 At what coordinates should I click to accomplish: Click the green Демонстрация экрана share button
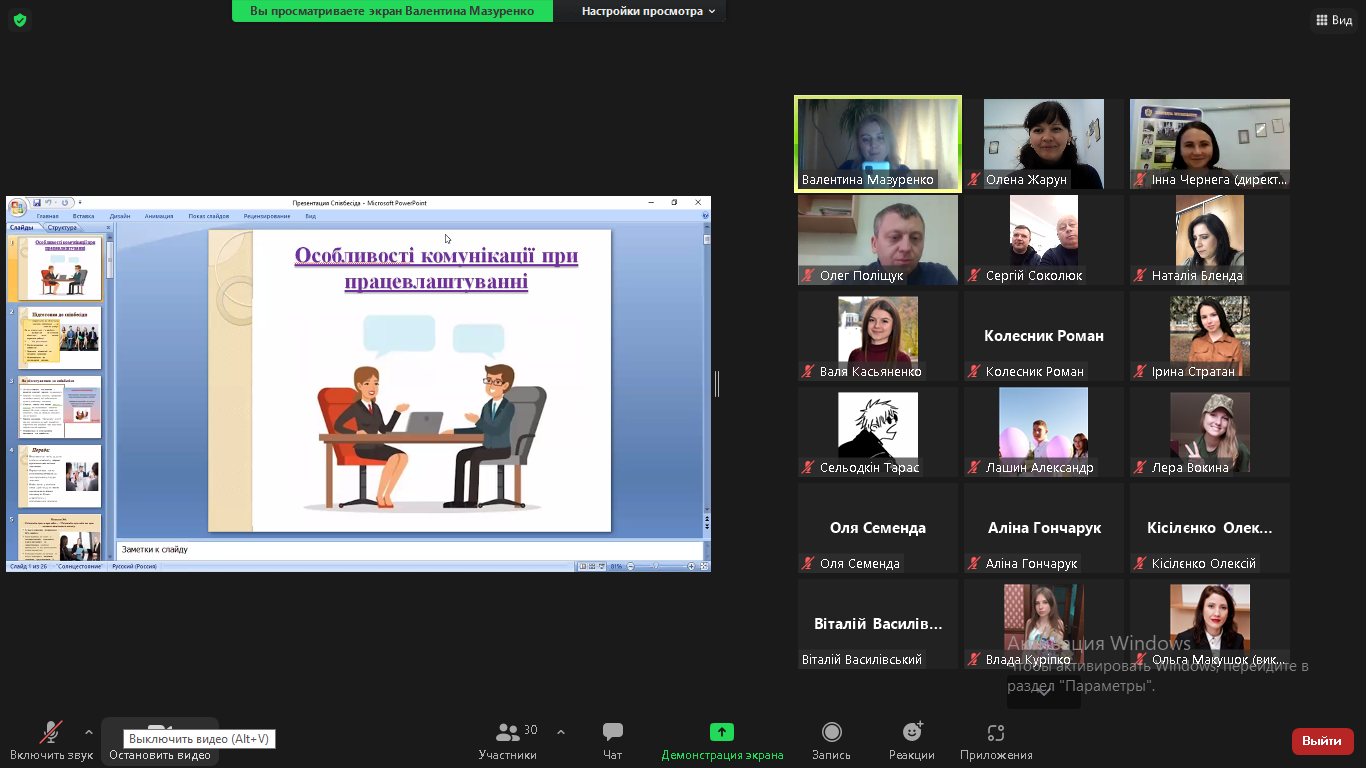pyautogui.click(x=722, y=742)
